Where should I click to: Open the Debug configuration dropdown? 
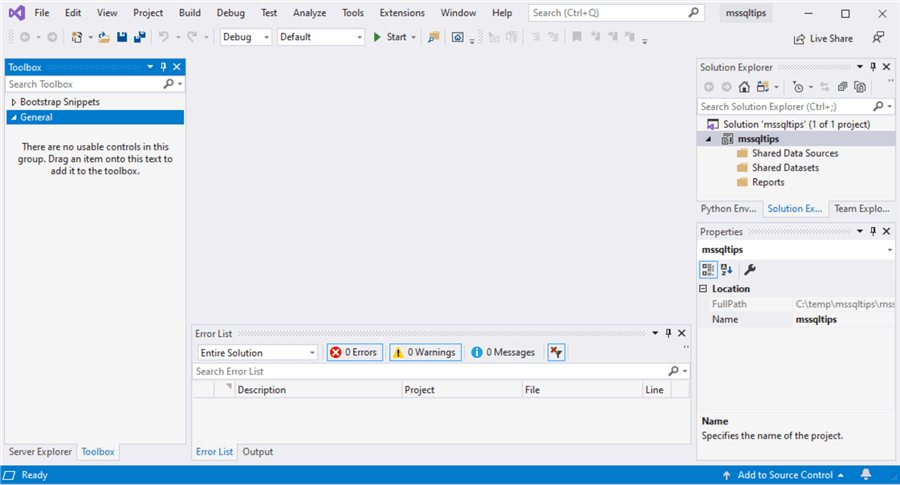pyautogui.click(x=245, y=37)
